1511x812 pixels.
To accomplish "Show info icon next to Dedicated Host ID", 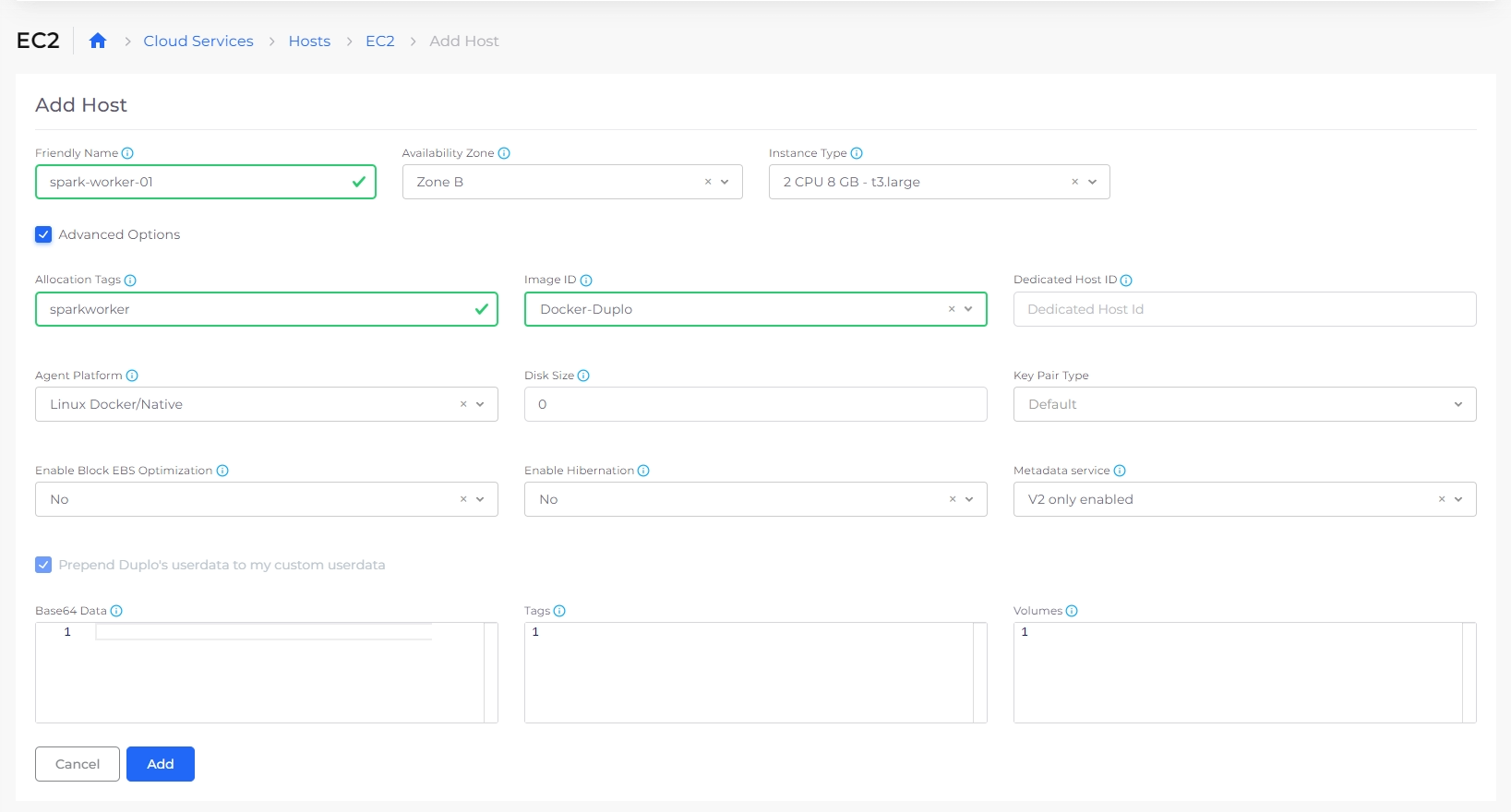I will point(1126,281).
